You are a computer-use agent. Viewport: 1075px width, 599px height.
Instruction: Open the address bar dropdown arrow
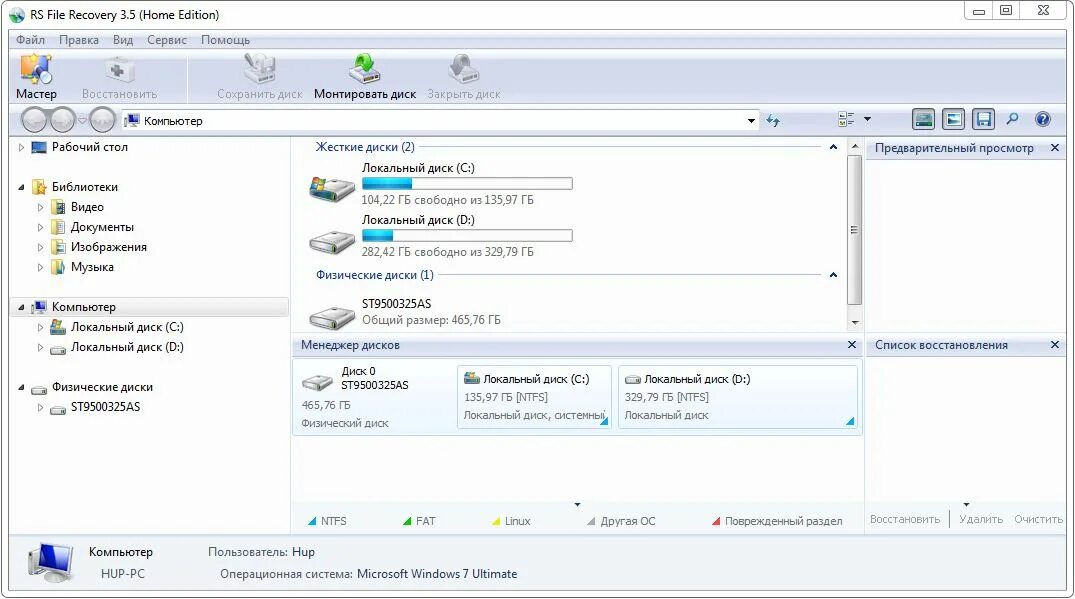pyautogui.click(x=751, y=121)
